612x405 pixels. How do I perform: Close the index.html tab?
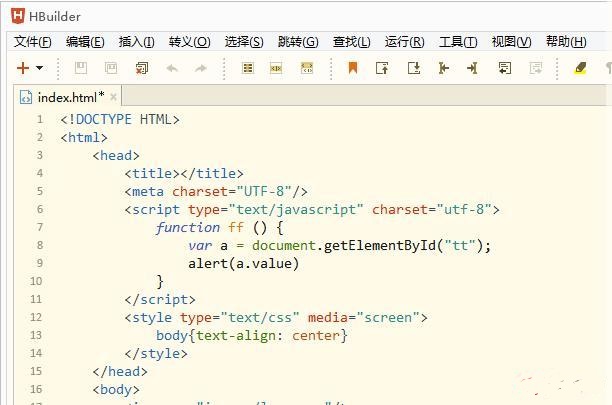114,96
